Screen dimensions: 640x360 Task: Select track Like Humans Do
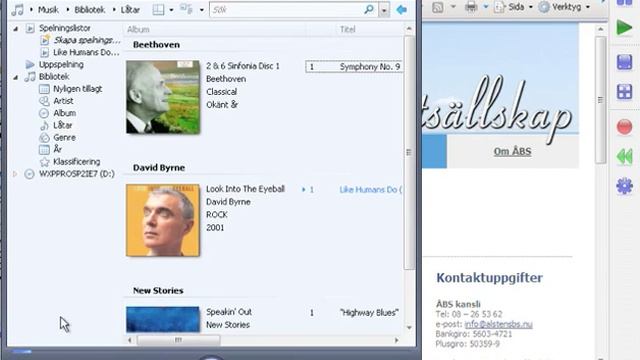371,189
